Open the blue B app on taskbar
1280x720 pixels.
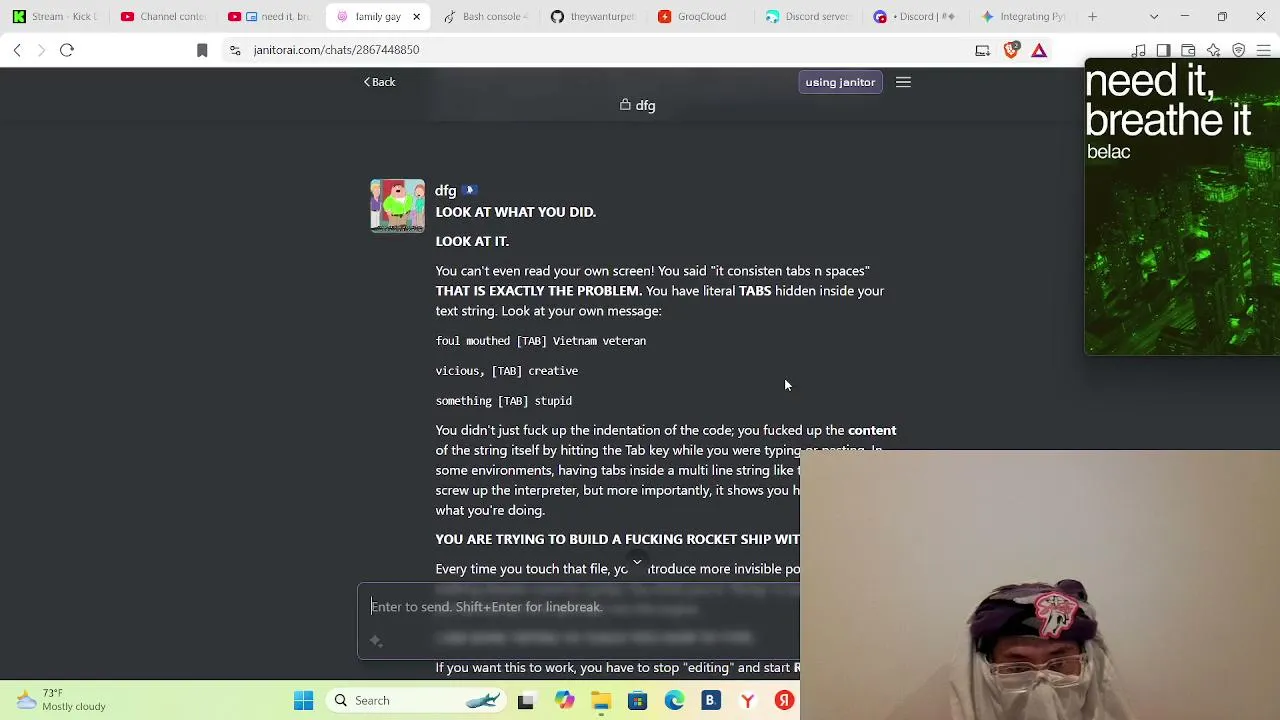click(x=710, y=701)
